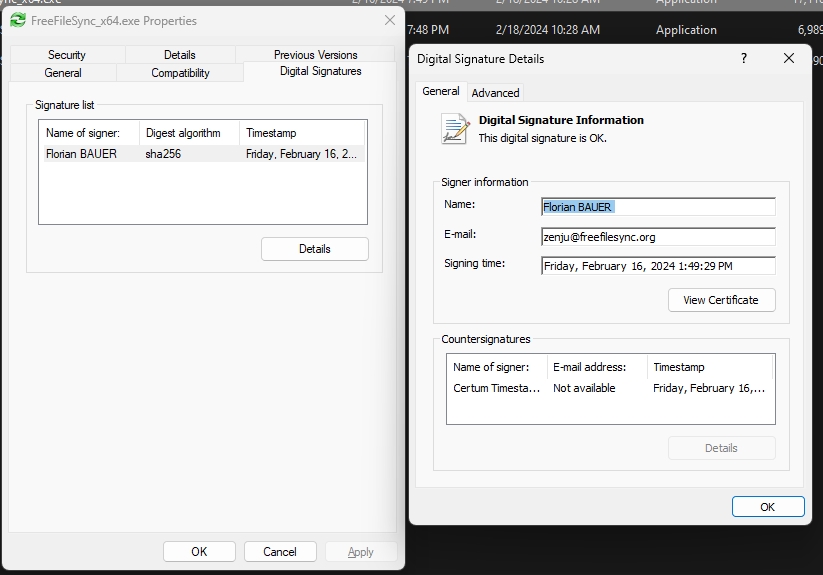Click the 'Not available' e-mail address cell
823x575 pixels.
click(x=584, y=388)
